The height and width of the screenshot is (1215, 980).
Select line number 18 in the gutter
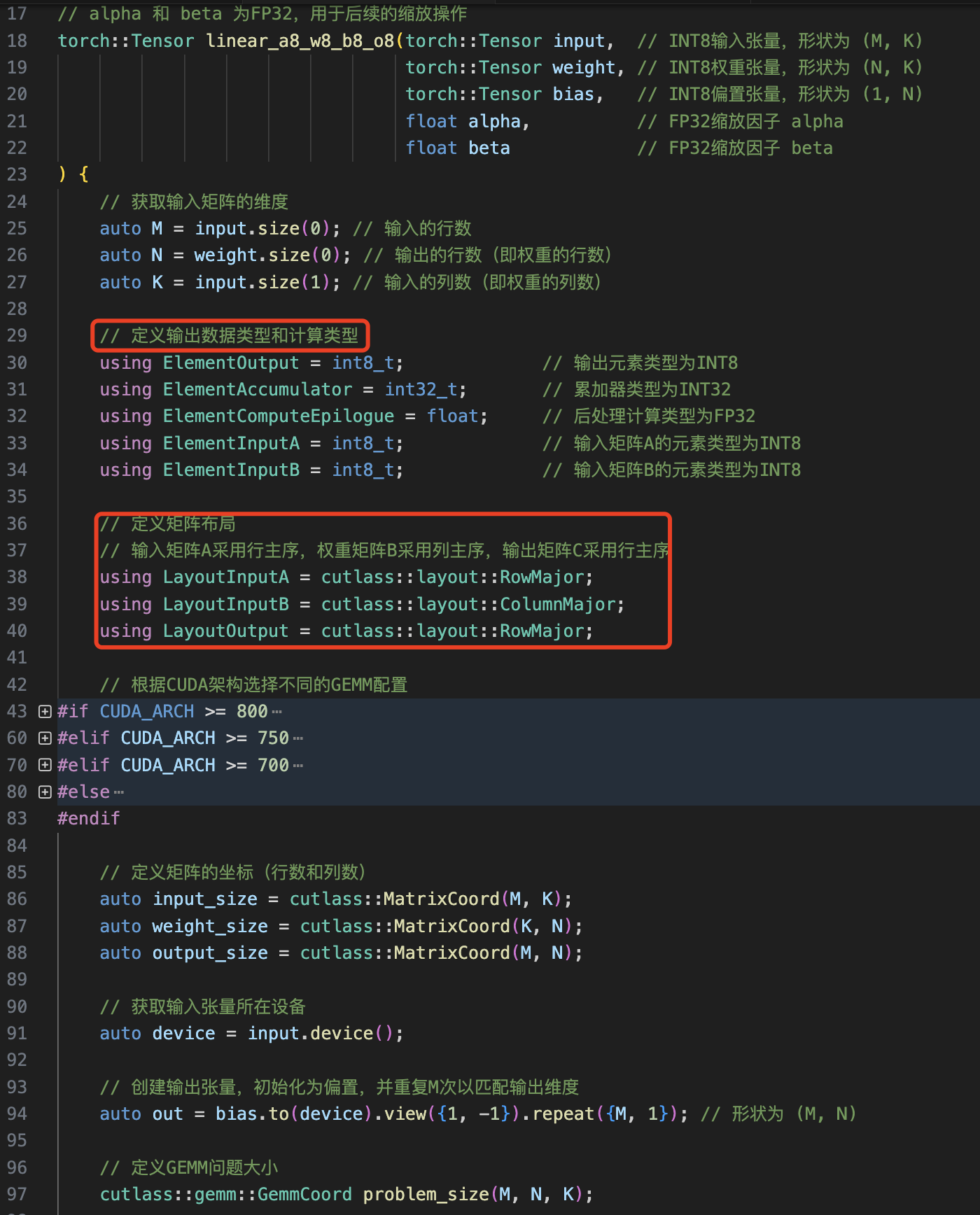(x=17, y=41)
